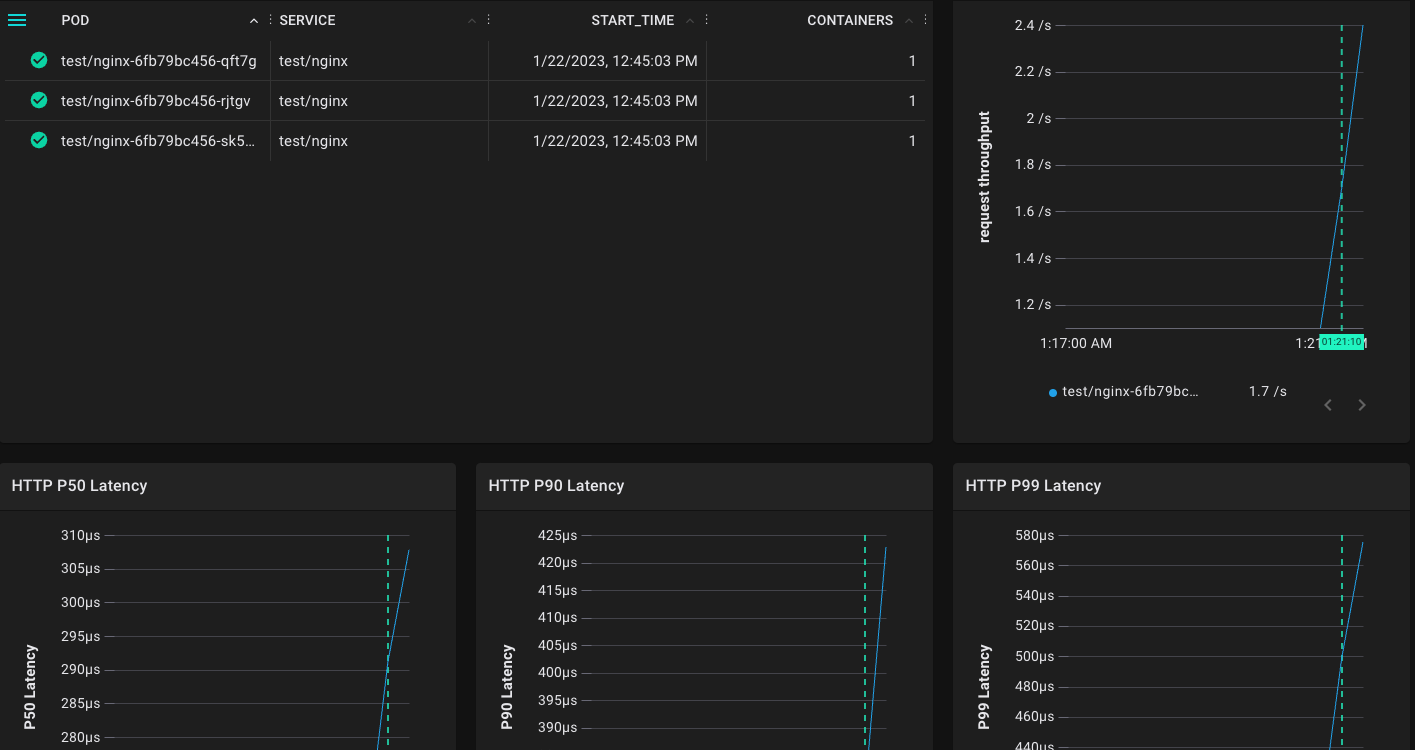
Task: Click legend entry test/nginx-6fb79bc…
Action: pyautogui.click(x=1130, y=391)
